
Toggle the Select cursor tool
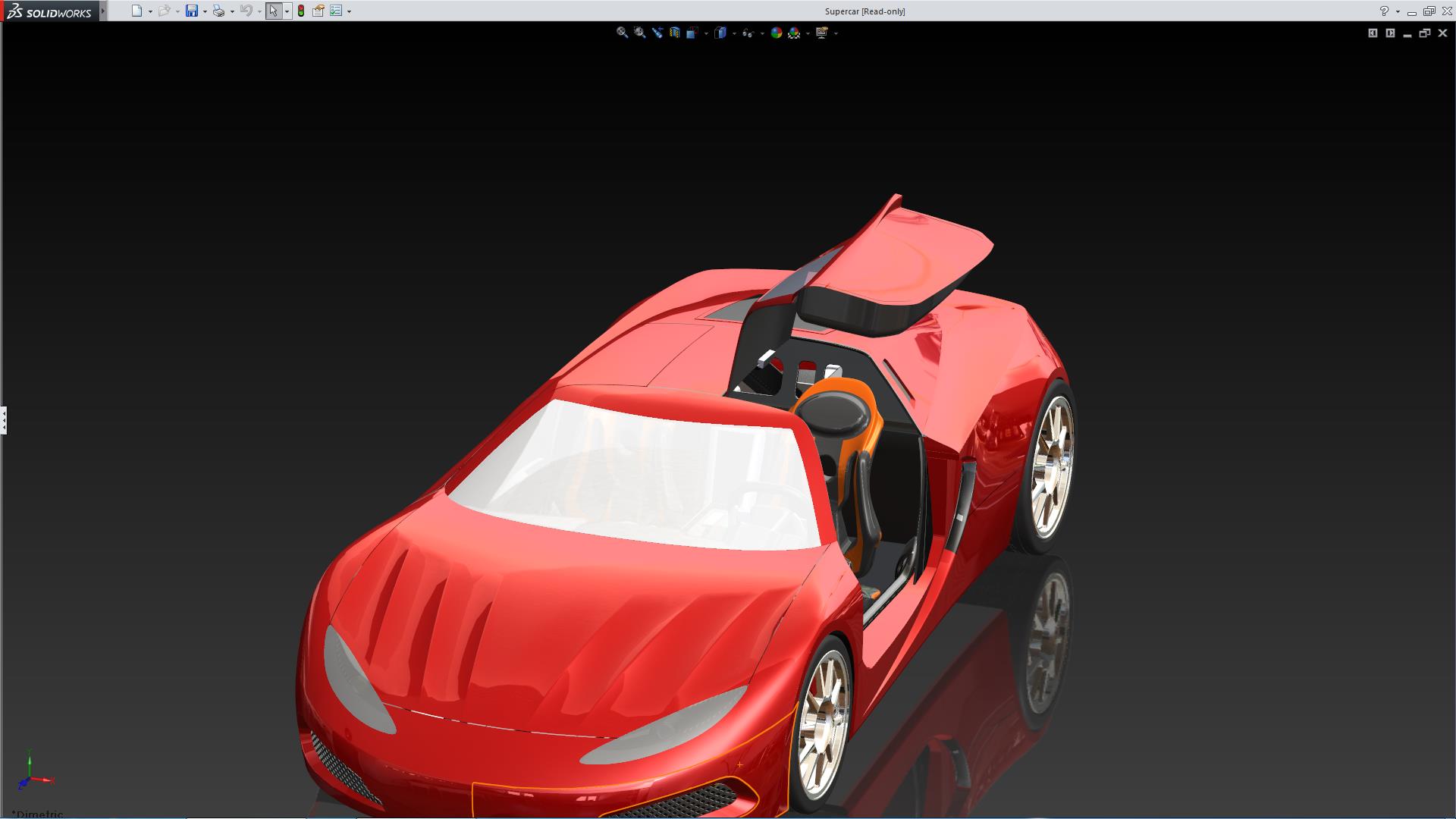[273, 11]
